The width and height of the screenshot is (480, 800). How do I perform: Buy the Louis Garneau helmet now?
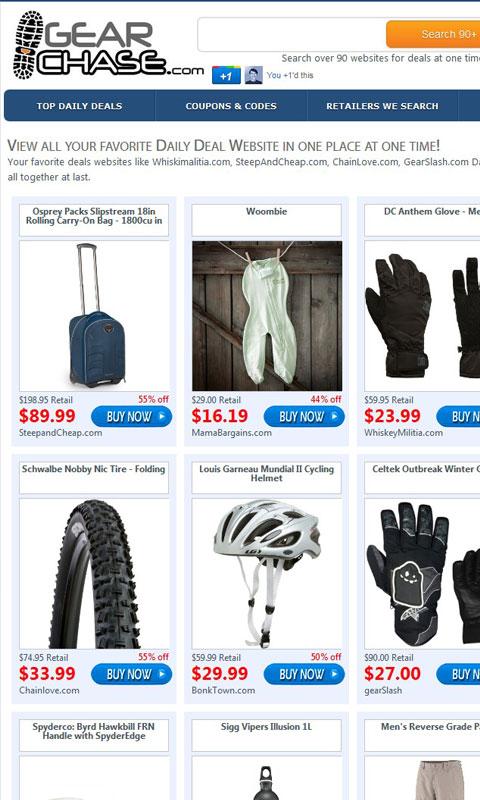(304, 674)
